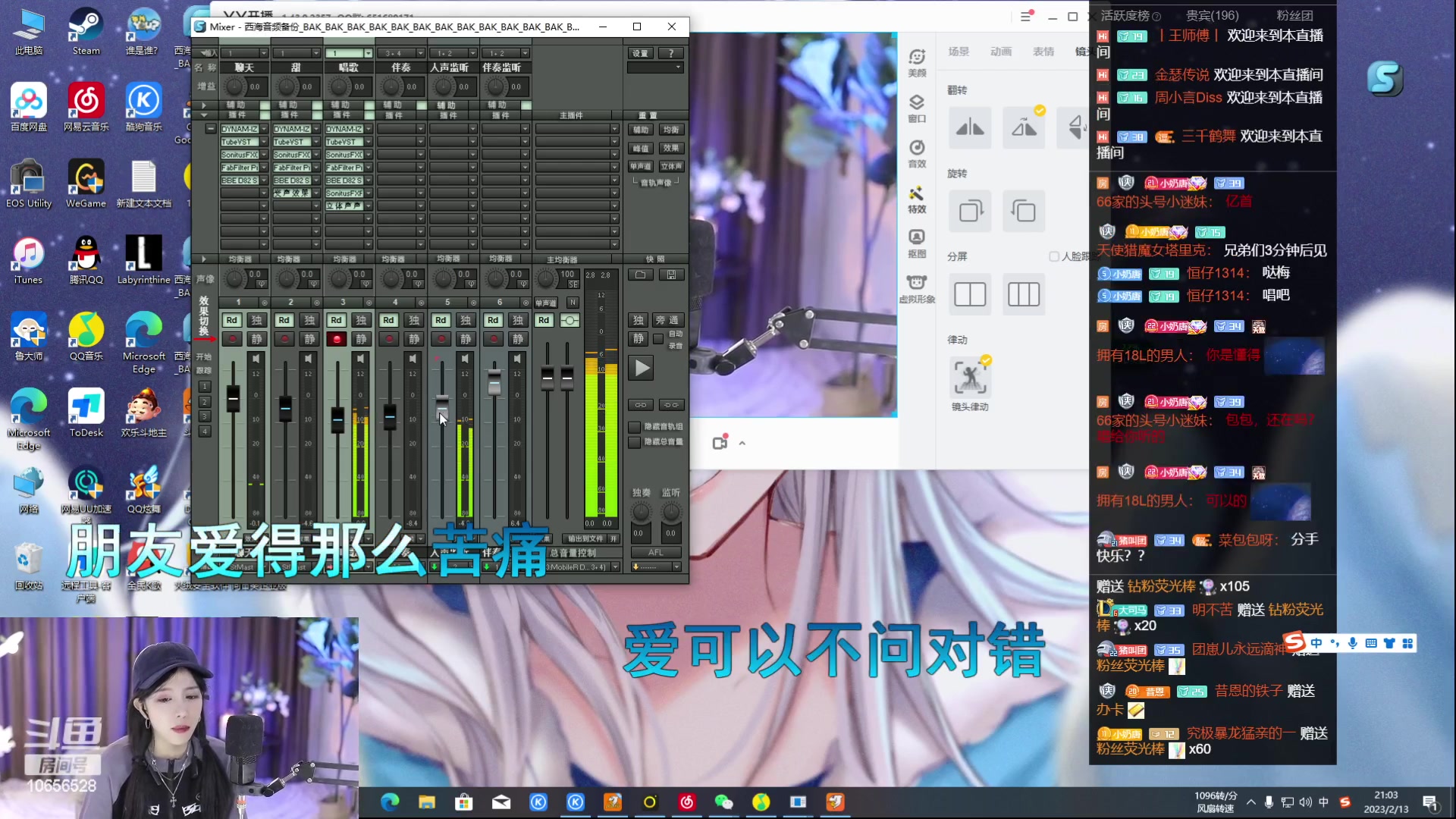This screenshot has width=1456, height=819.
Task: Toggle 辅助 enable box on 聊天 channel
Action: [x=265, y=105]
